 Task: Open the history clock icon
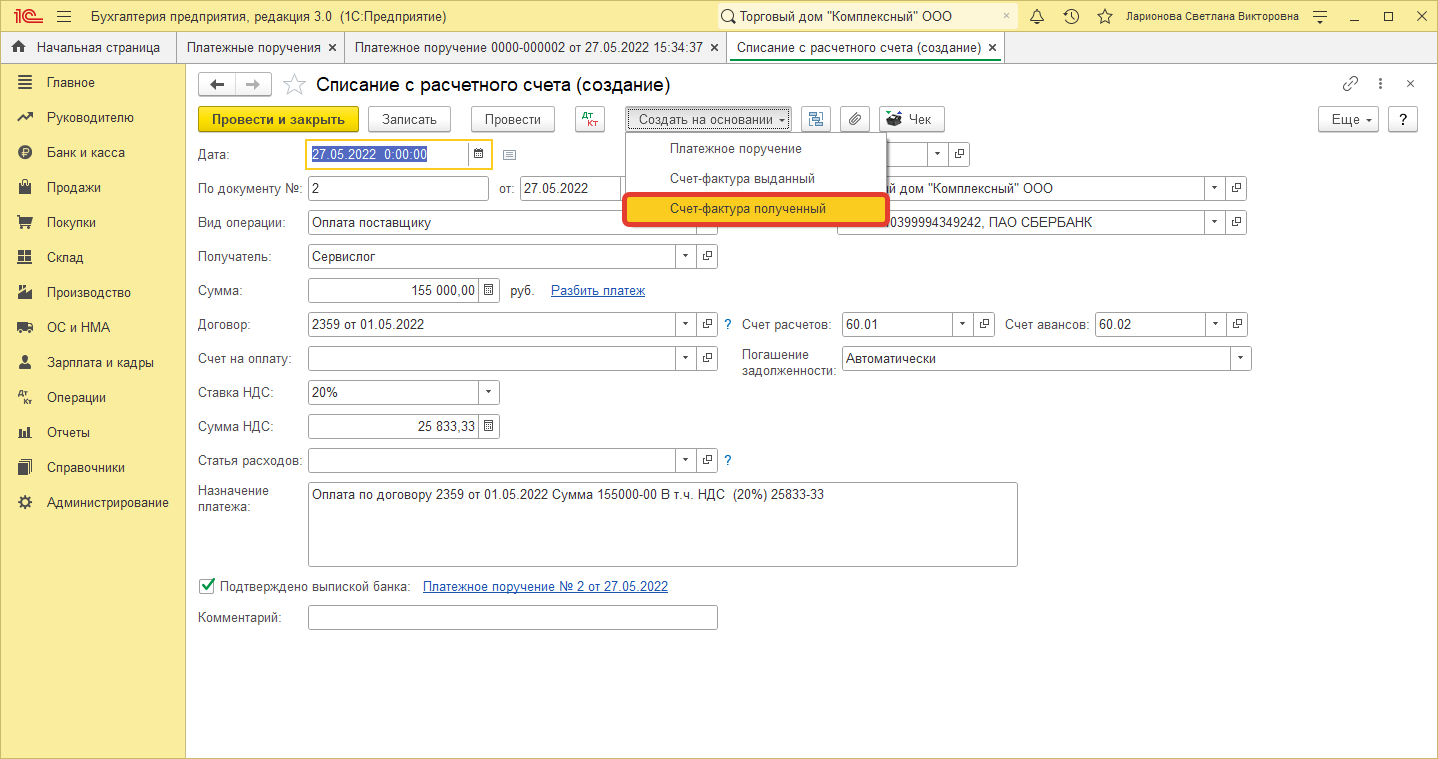[x=1071, y=17]
